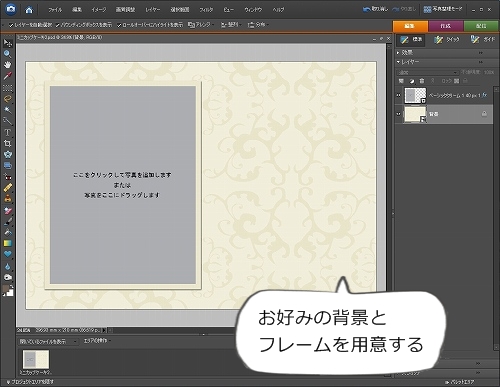Open the Layers panel options menu
The image size is (500, 387).
pyautogui.click(x=481, y=62)
